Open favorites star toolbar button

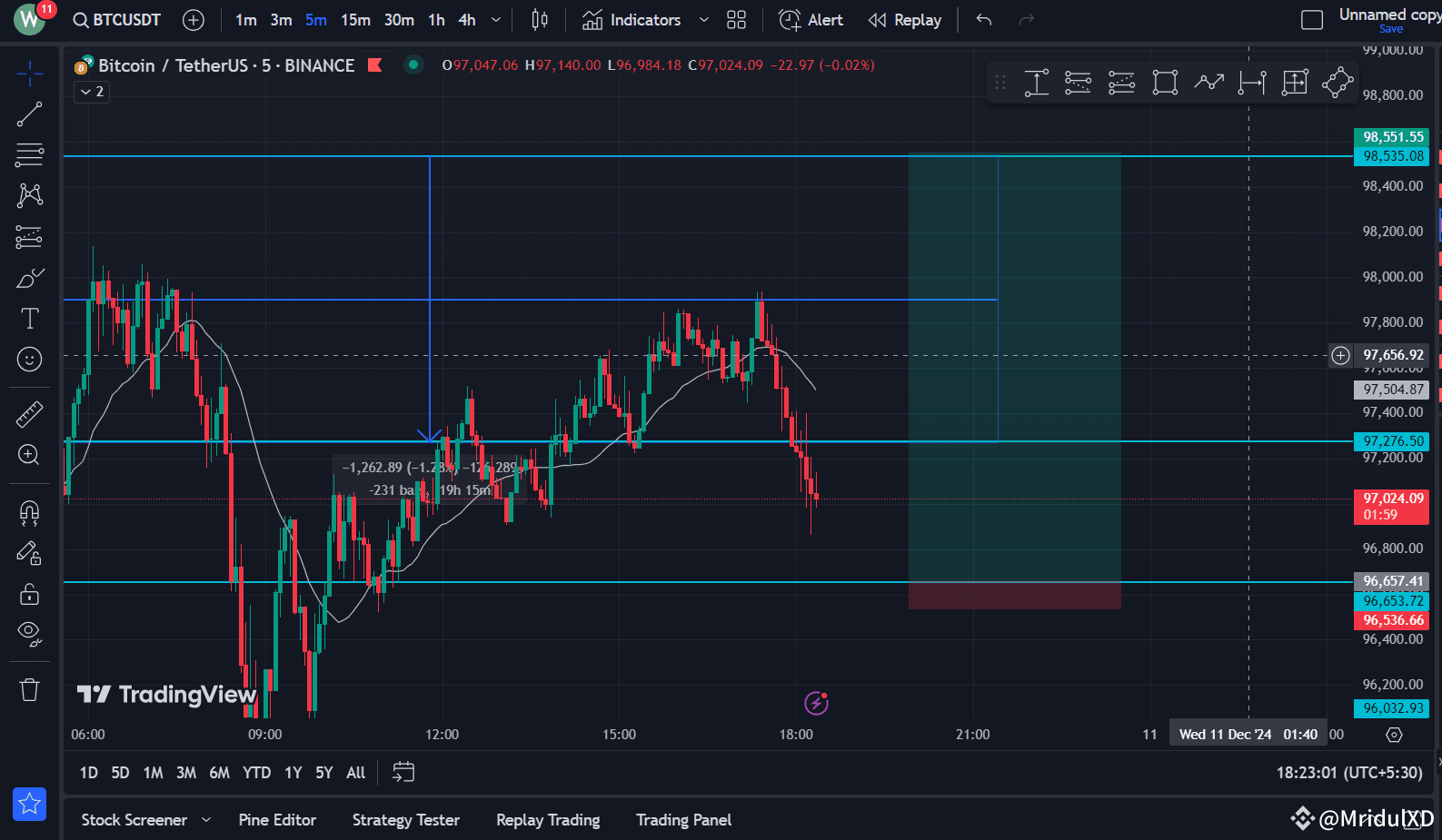click(x=30, y=804)
